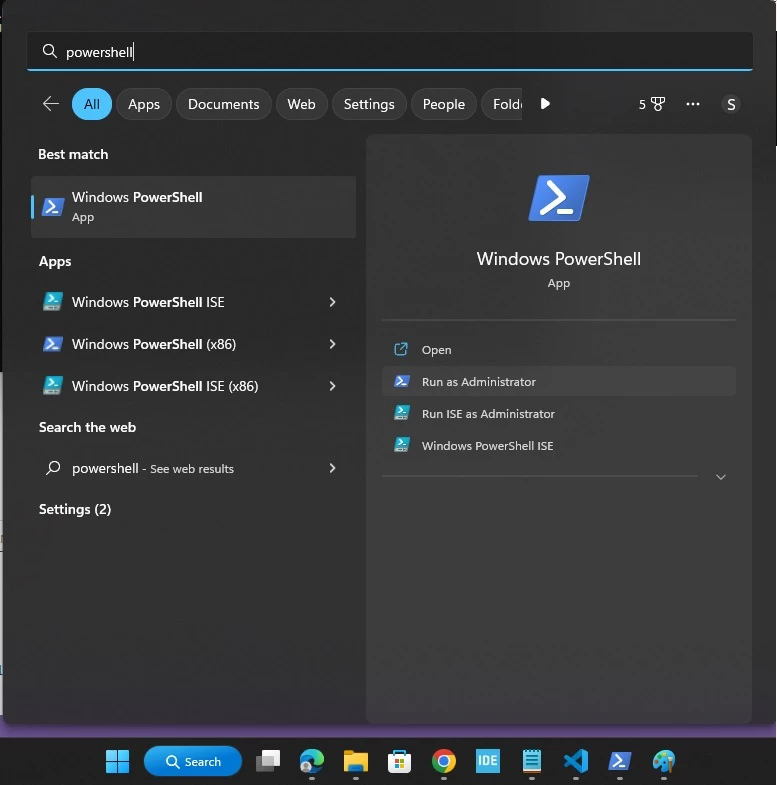Image resolution: width=777 pixels, height=785 pixels.
Task: Click into the powershell search field
Action: pyautogui.click(x=390, y=51)
